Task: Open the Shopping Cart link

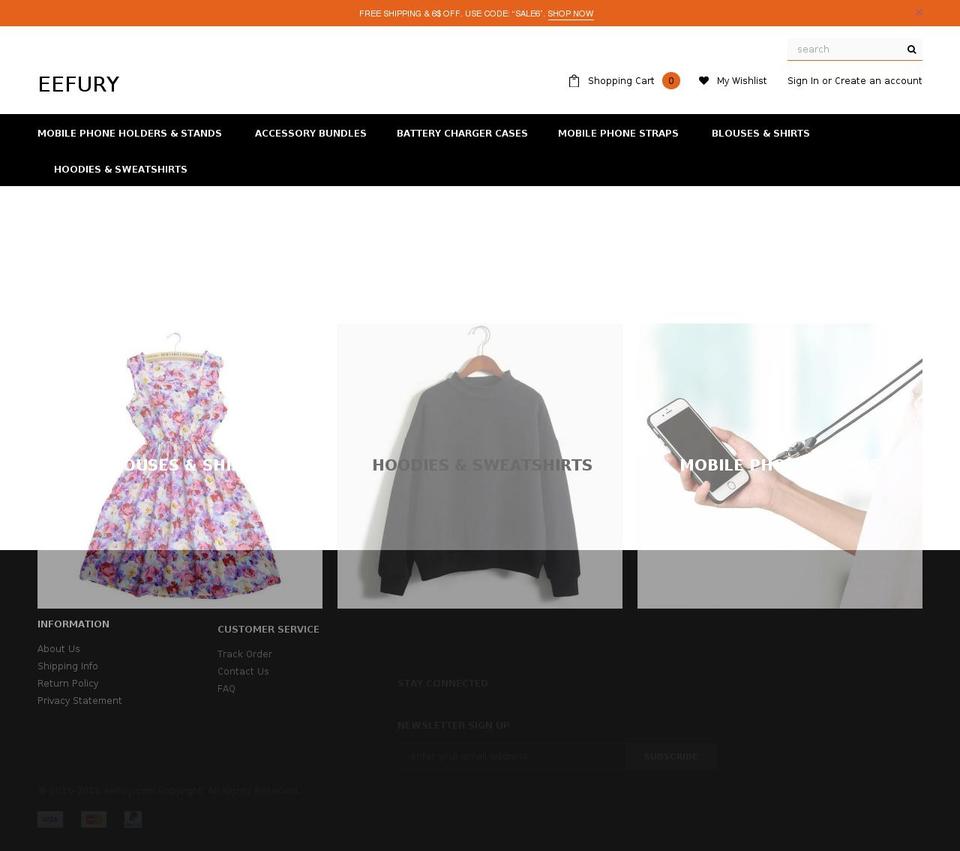Action: point(621,81)
